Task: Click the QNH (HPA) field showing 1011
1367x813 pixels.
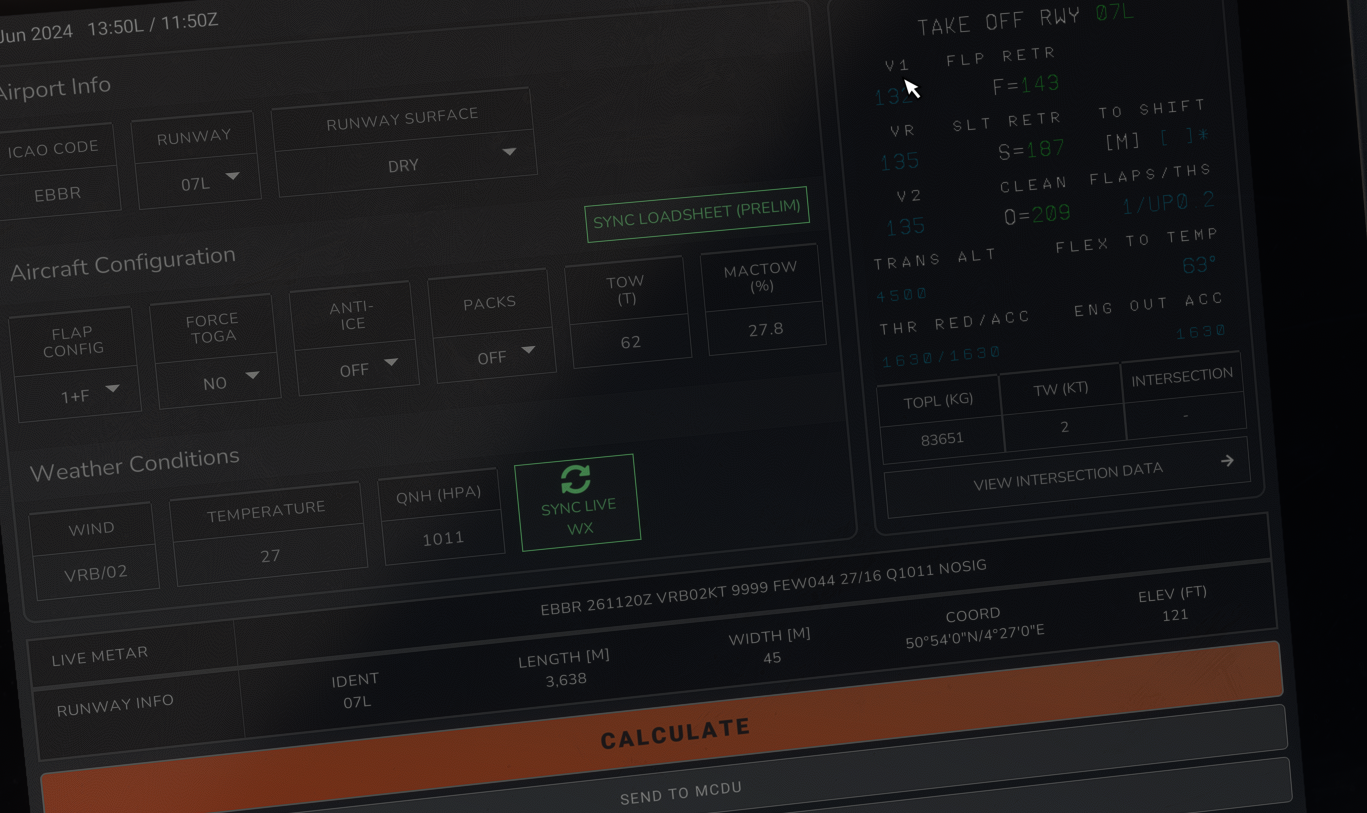Action: click(443, 538)
